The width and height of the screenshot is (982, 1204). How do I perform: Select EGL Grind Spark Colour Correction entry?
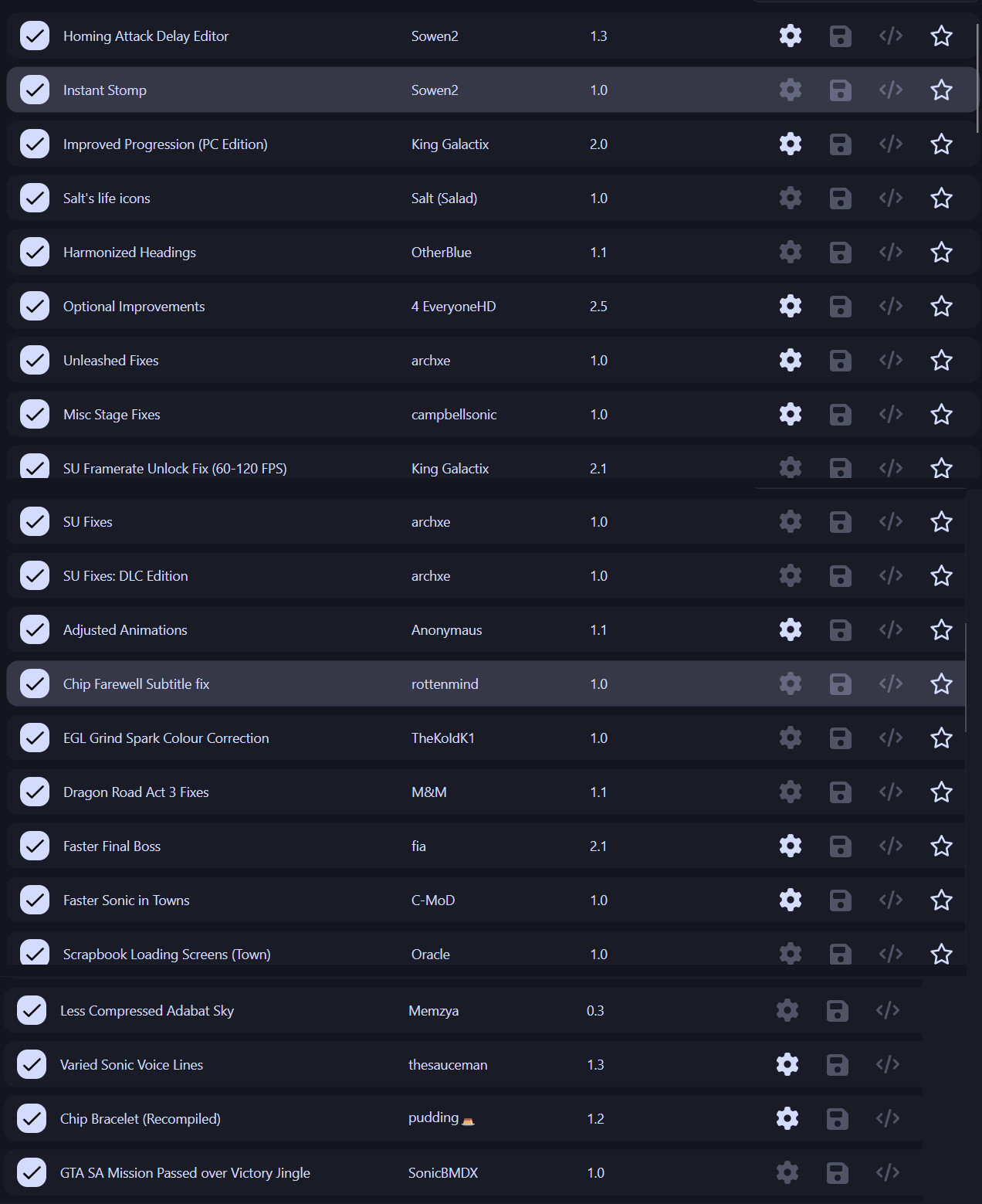(166, 738)
